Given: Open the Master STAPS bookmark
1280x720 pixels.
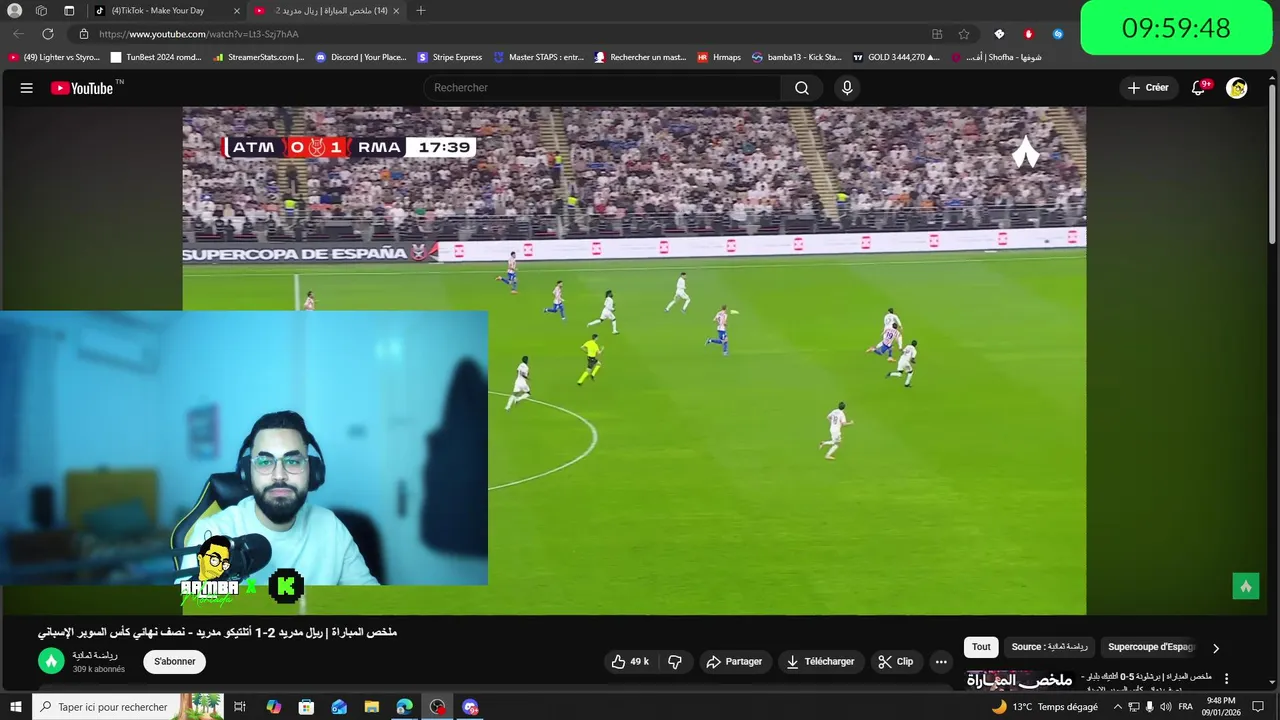Looking at the screenshot, I should (x=538, y=57).
